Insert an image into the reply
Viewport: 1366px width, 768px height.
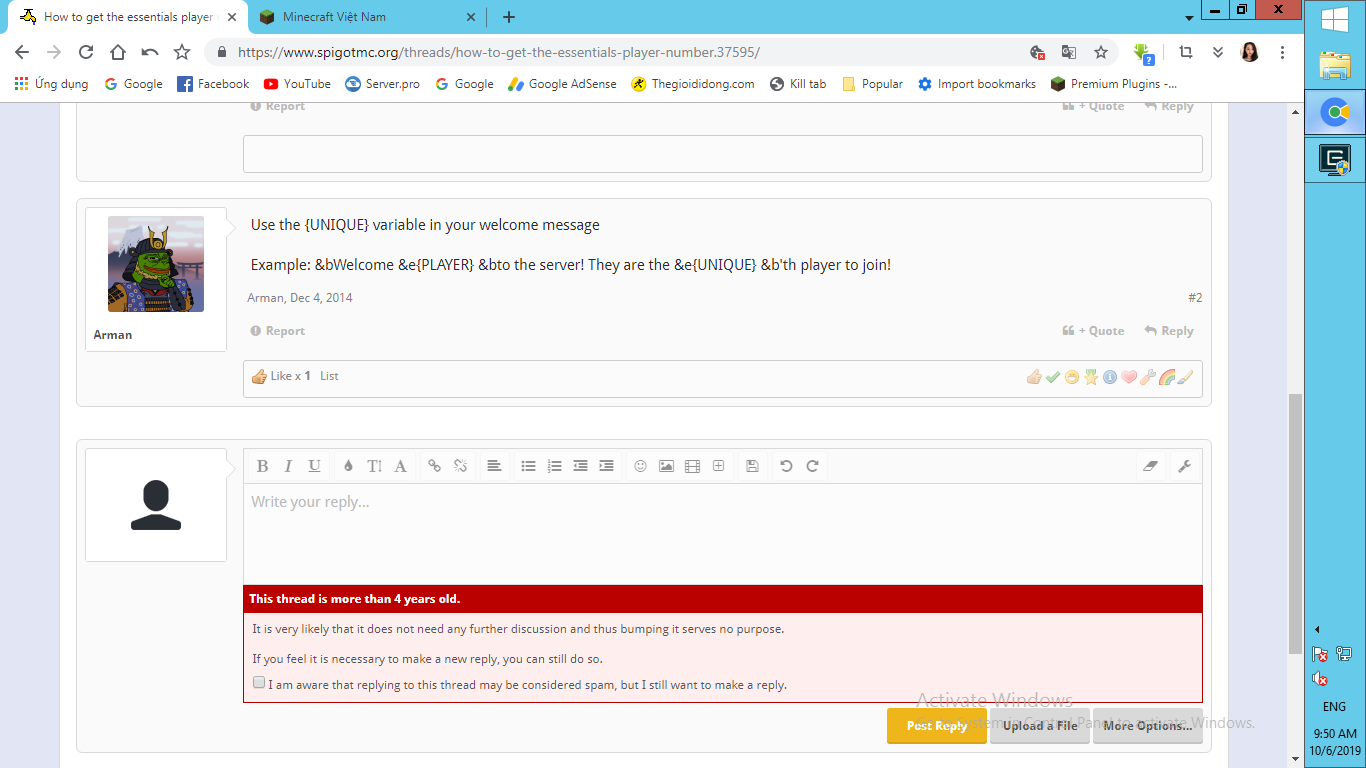(x=666, y=466)
